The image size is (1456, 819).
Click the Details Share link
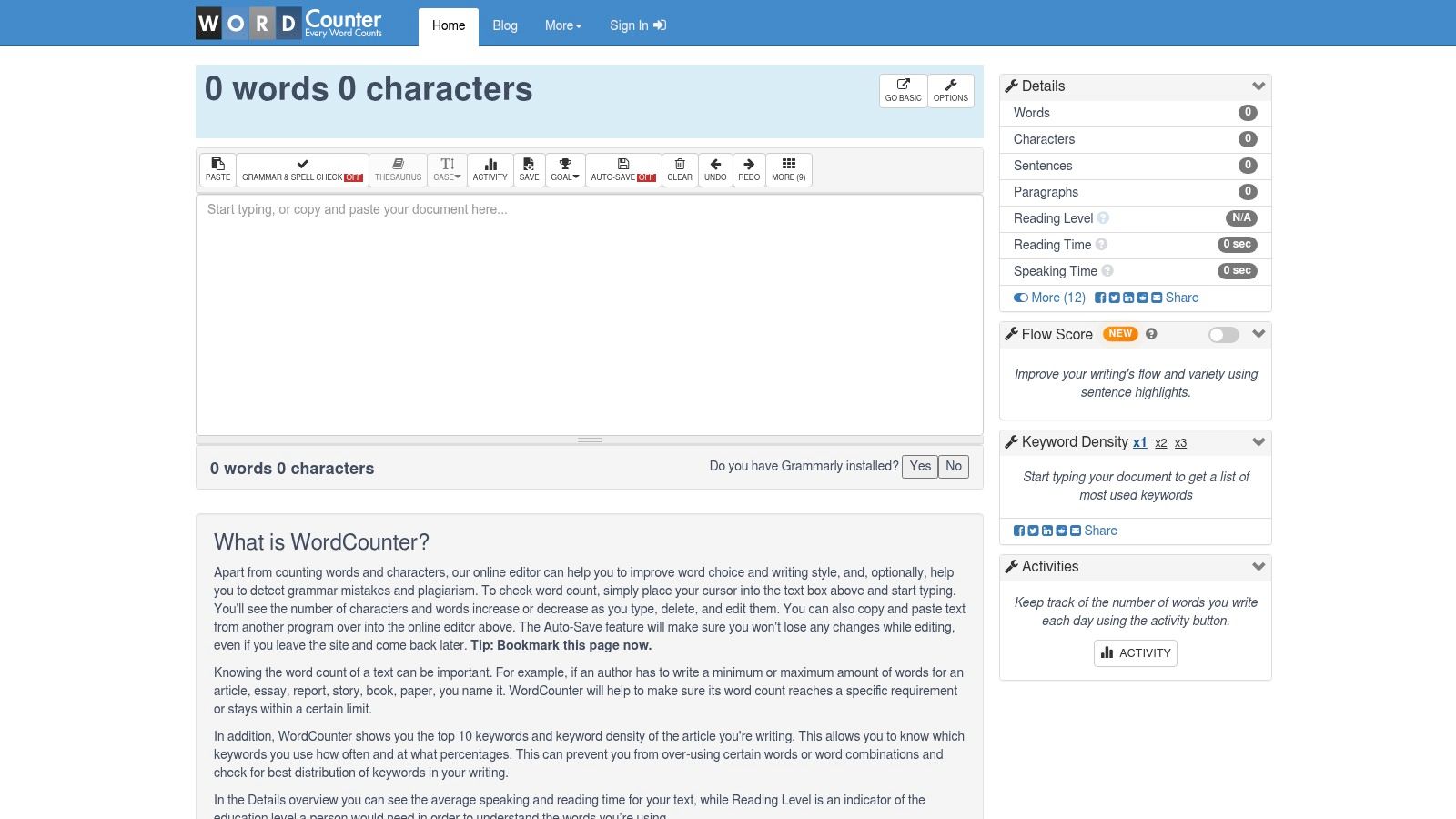click(x=1181, y=298)
